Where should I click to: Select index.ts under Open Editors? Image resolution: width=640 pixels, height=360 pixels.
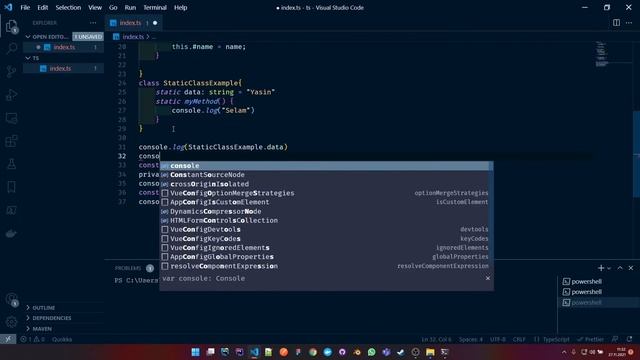64,47
